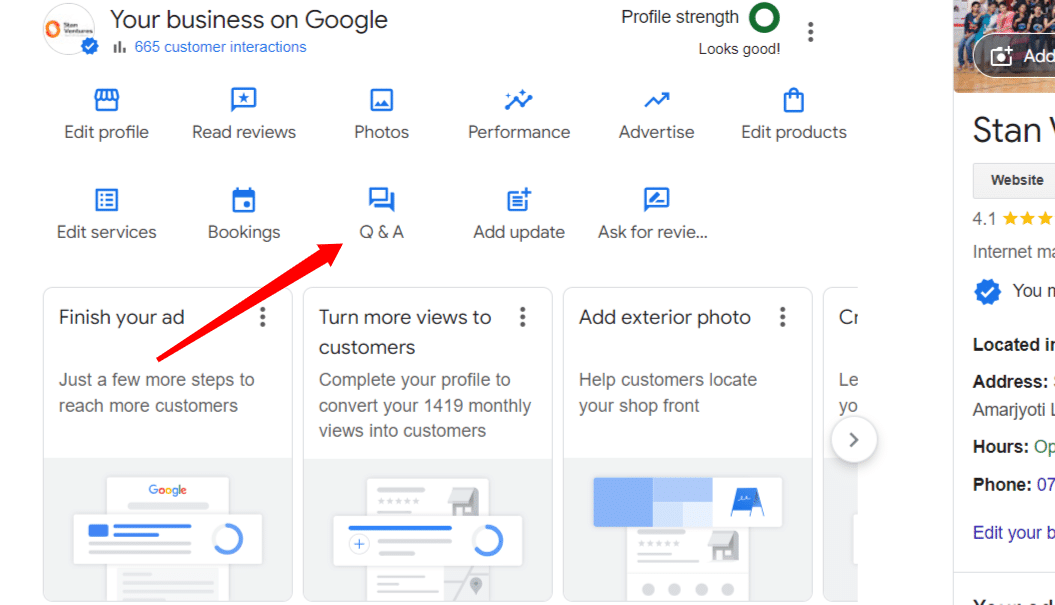
Task: Open Advertise trending arrow icon
Action: [x=656, y=100]
